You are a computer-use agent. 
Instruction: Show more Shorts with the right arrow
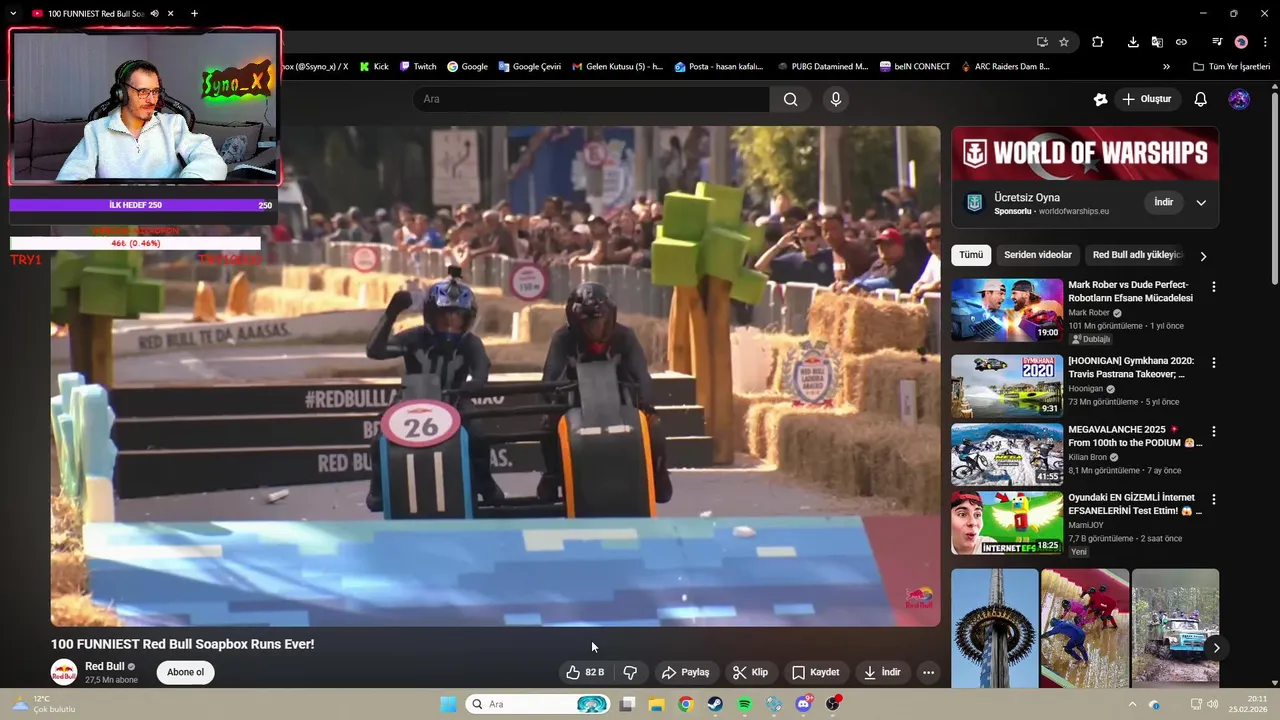point(1216,648)
